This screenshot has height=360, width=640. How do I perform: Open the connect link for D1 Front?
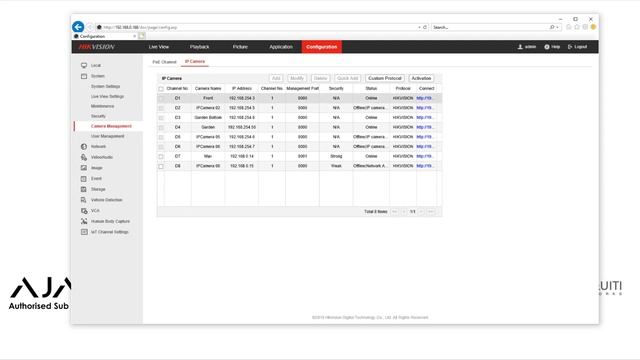pyautogui.click(x=425, y=98)
